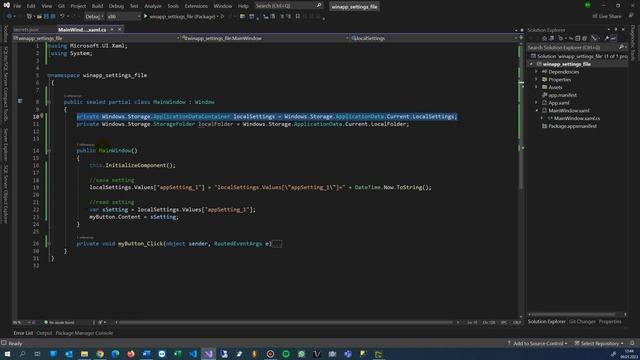Click the No issues found indicator
The width and height of the screenshot is (640, 360).
(59, 322)
